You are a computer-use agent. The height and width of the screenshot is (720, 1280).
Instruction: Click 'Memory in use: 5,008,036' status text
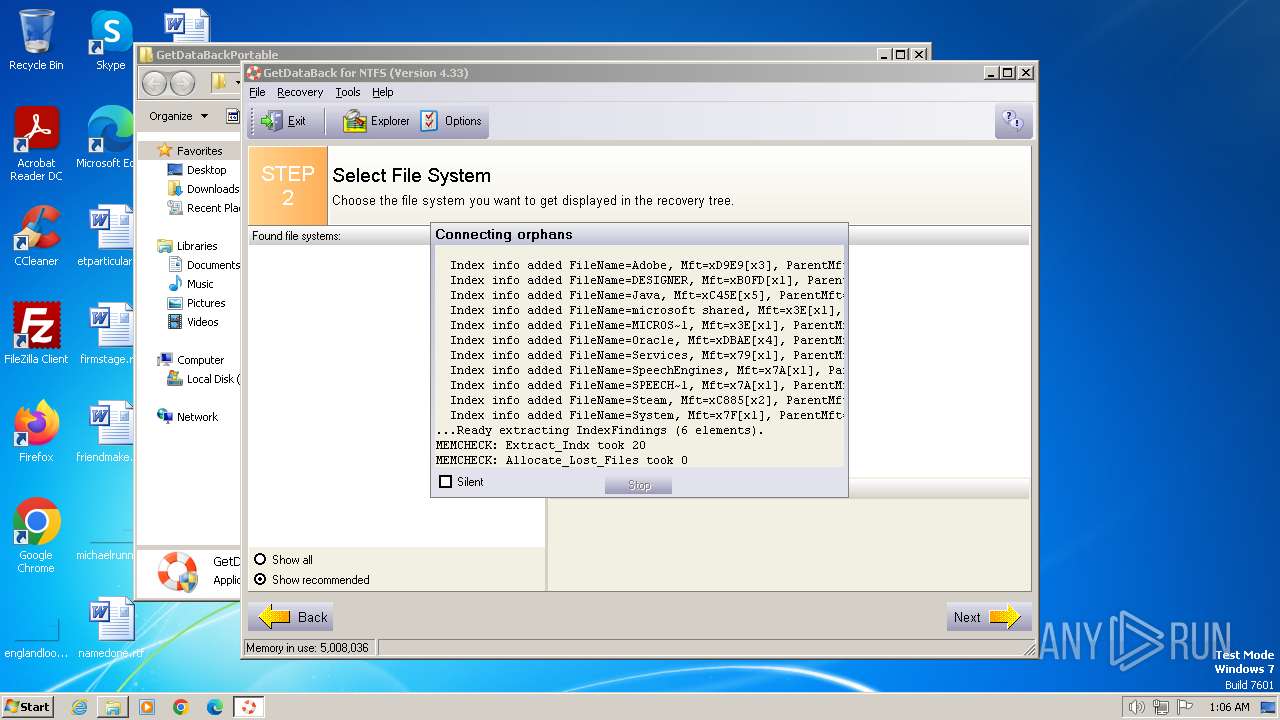tap(309, 648)
